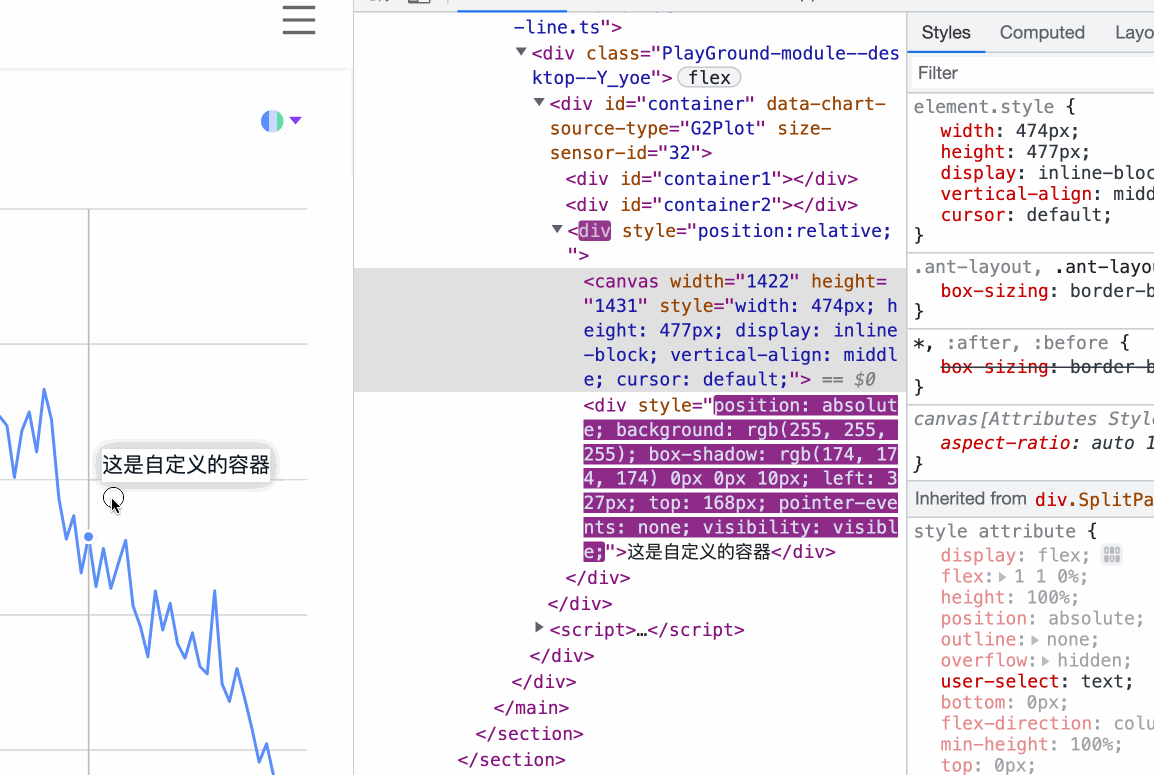Switch to the Computed tab
The image size is (1154, 775).
coord(1041,32)
